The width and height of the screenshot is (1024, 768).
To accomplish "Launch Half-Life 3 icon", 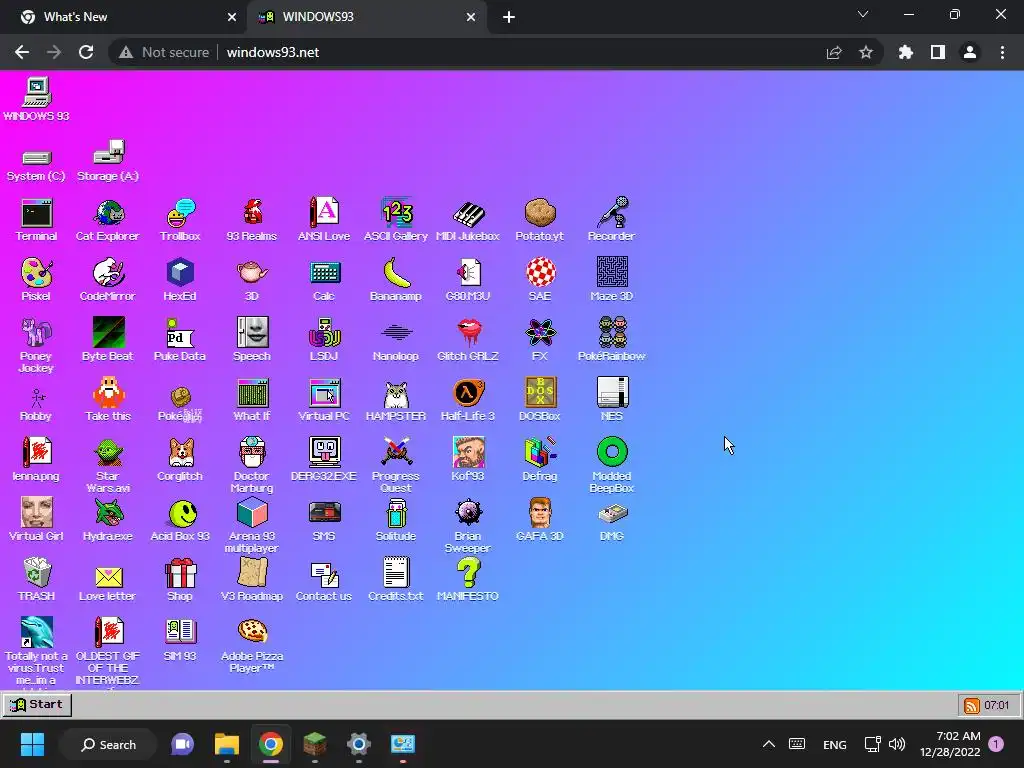I will click(468, 400).
